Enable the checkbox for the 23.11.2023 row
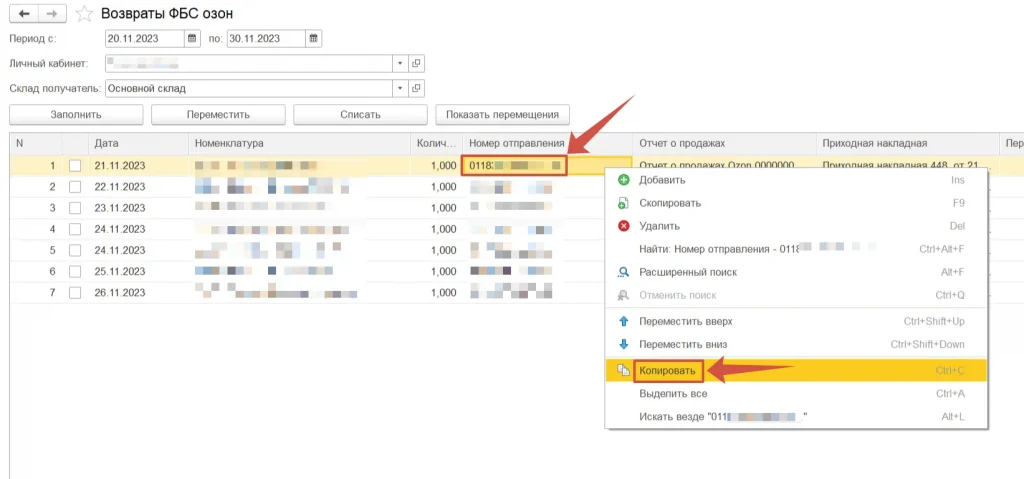This screenshot has width=1024, height=479. 75,208
